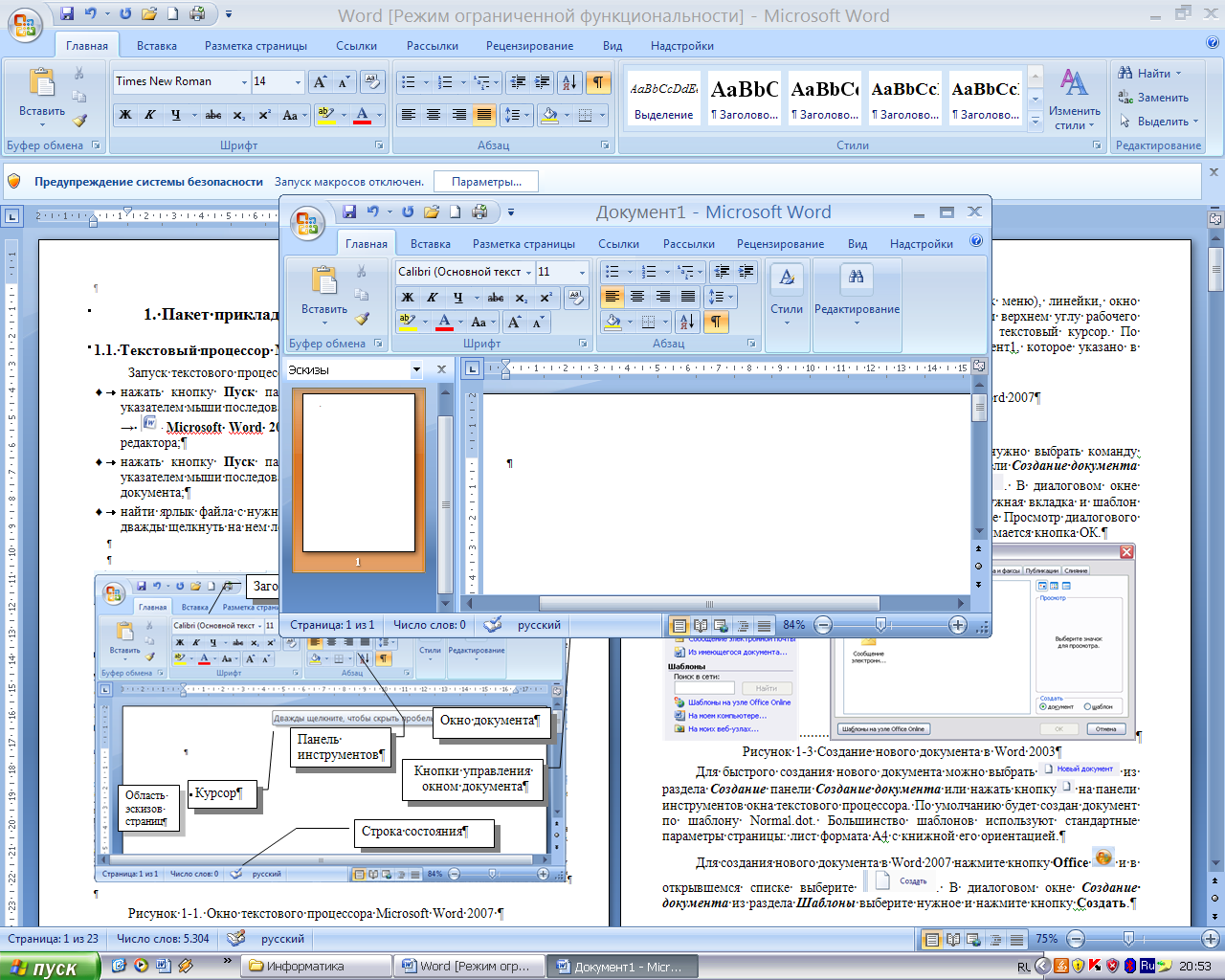The height and width of the screenshot is (980, 1225).
Task: Click Subscript button in back Word window
Action: [239, 115]
